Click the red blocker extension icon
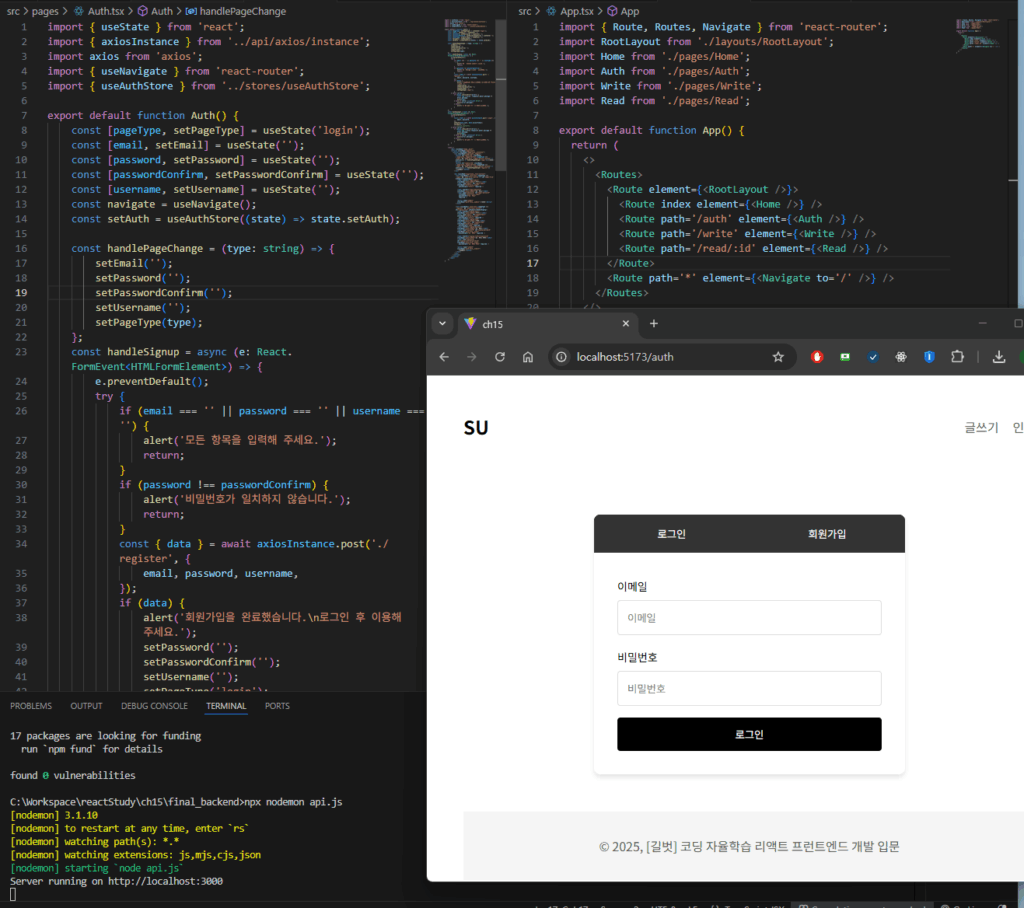Screen dimensions: 1024x908 pyautogui.click(x=817, y=357)
